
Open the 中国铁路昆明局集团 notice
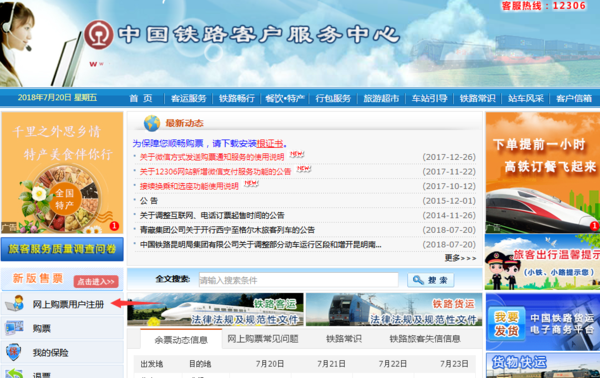click(x=261, y=244)
